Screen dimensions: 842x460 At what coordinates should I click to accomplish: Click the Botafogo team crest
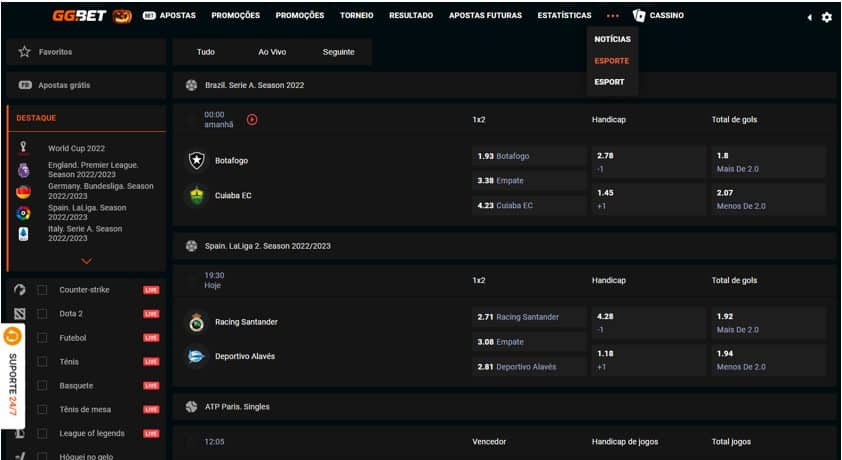tap(196, 160)
